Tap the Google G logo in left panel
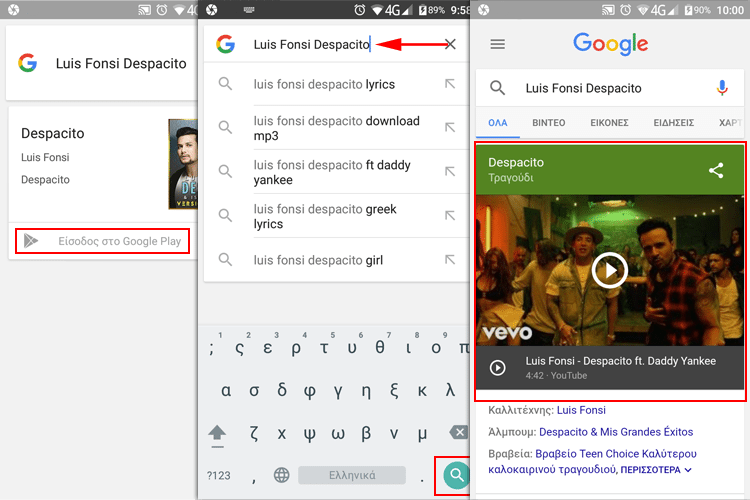 tap(28, 63)
